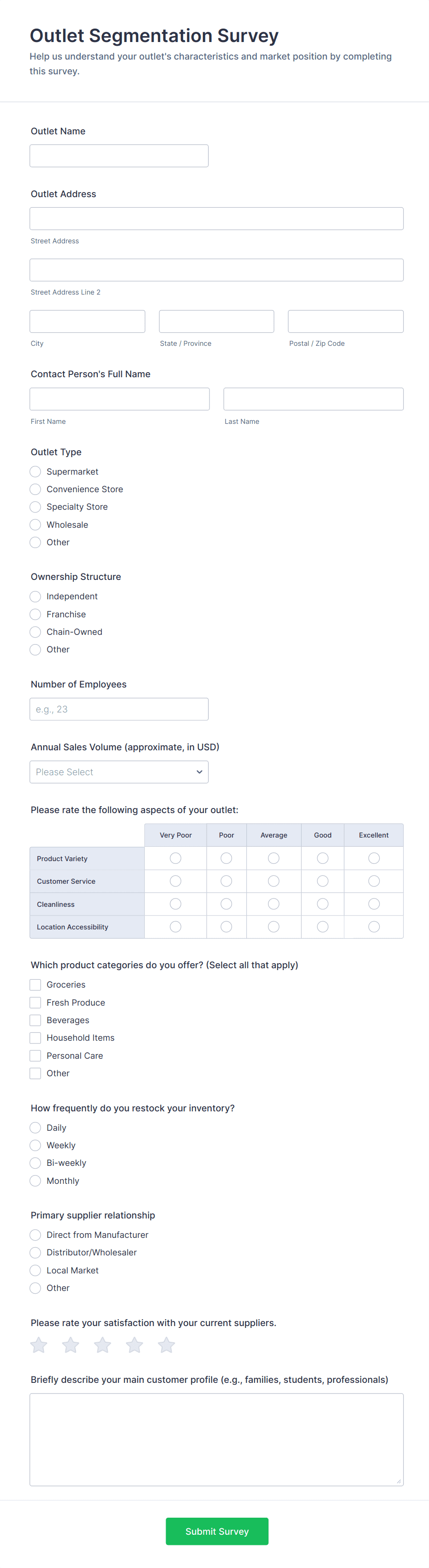
Task: Choose Franchise ownership structure
Action: click(36, 614)
